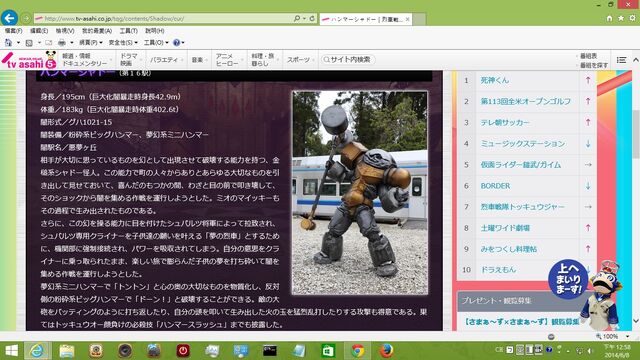Click the Read Mail envelope icon
Viewport: 640px width, 360px height.
(x=49, y=42)
